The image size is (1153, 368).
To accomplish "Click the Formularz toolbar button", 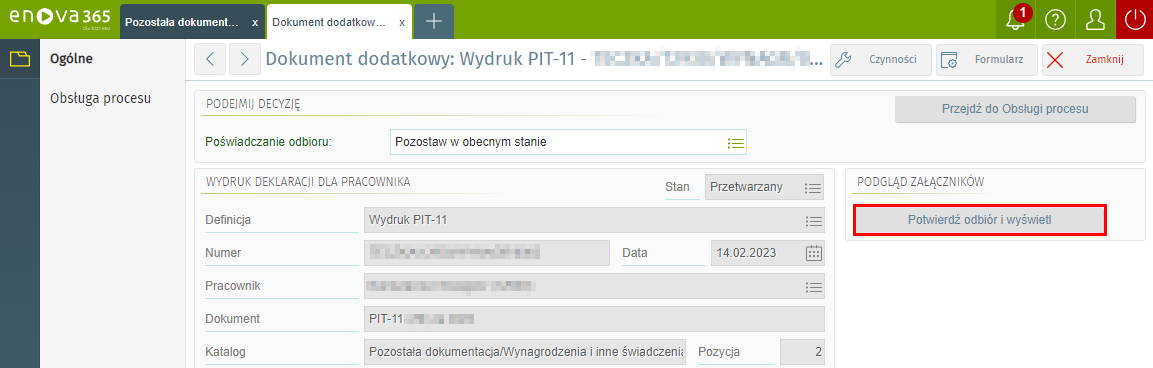I will coord(986,60).
